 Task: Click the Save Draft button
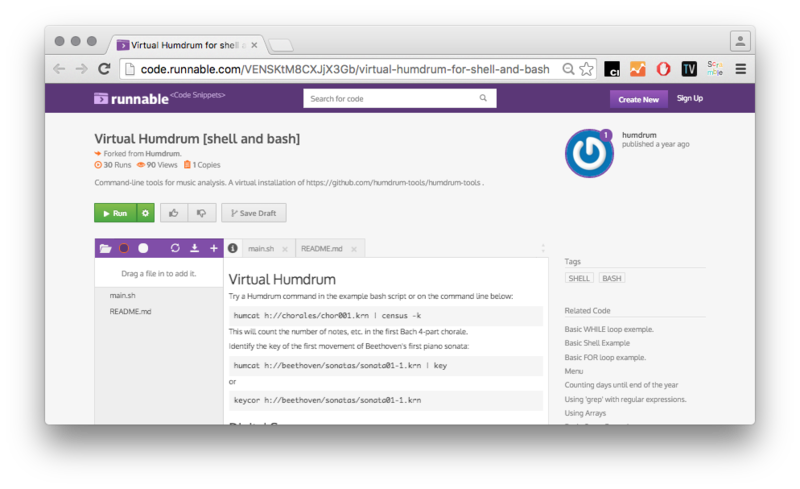click(x=254, y=213)
